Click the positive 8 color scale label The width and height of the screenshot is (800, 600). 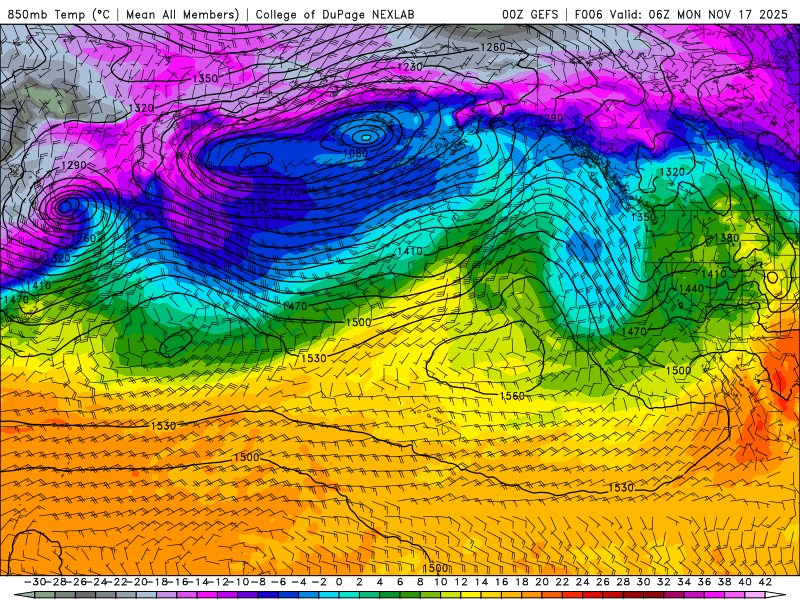pos(420,582)
